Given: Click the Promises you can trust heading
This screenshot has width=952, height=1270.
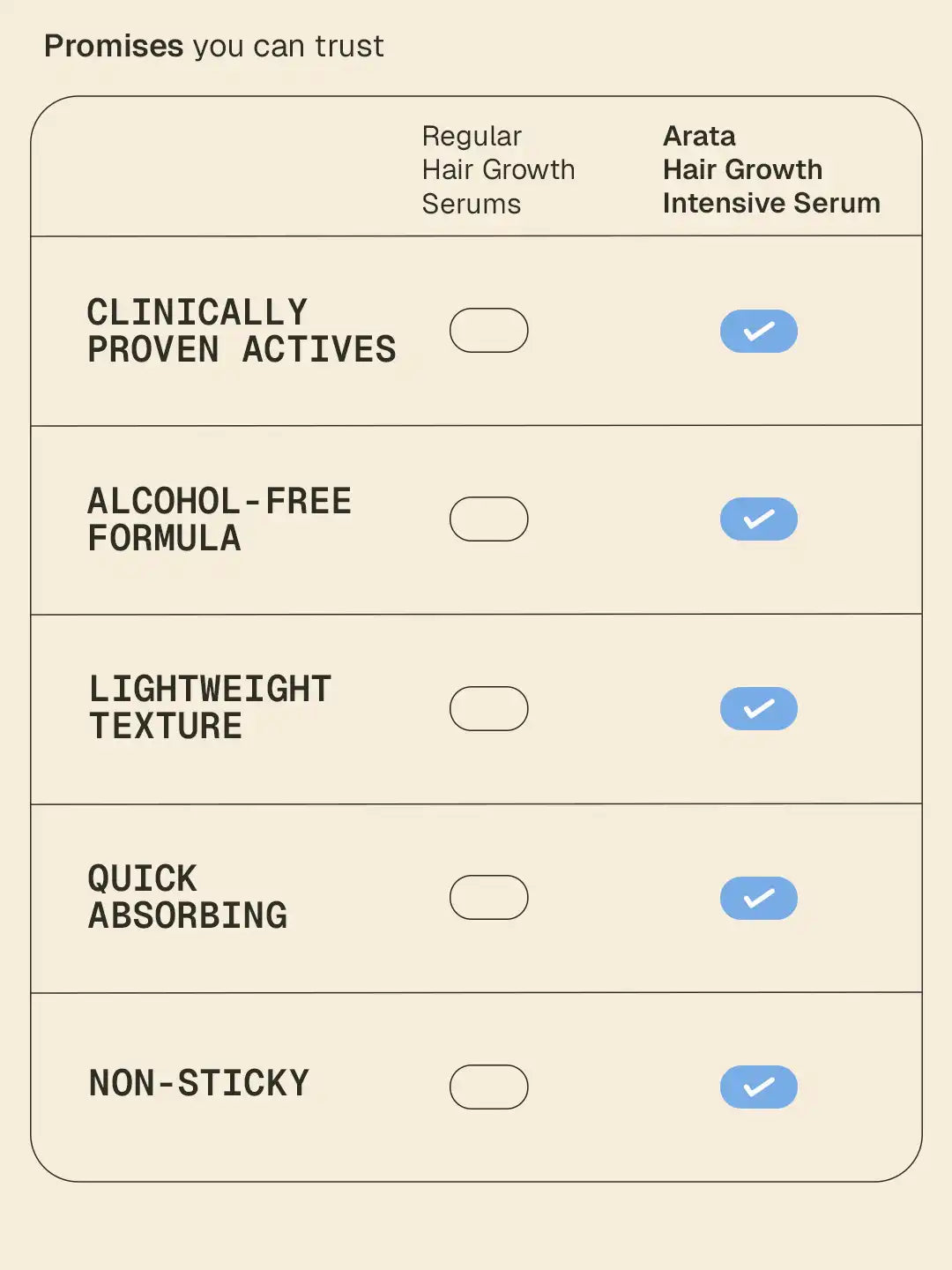Looking at the screenshot, I should point(213,46).
